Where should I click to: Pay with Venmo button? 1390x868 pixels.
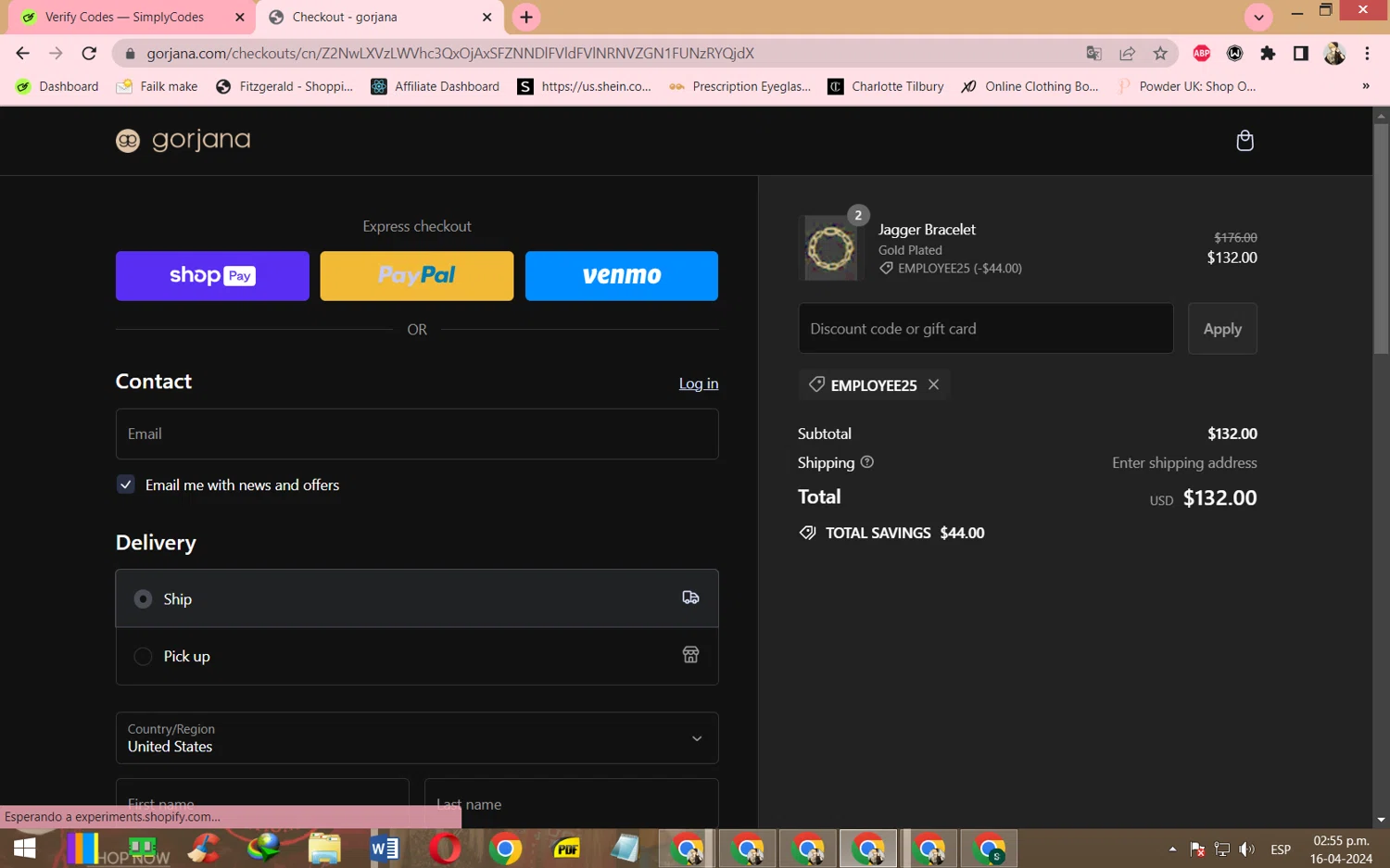[622, 275]
